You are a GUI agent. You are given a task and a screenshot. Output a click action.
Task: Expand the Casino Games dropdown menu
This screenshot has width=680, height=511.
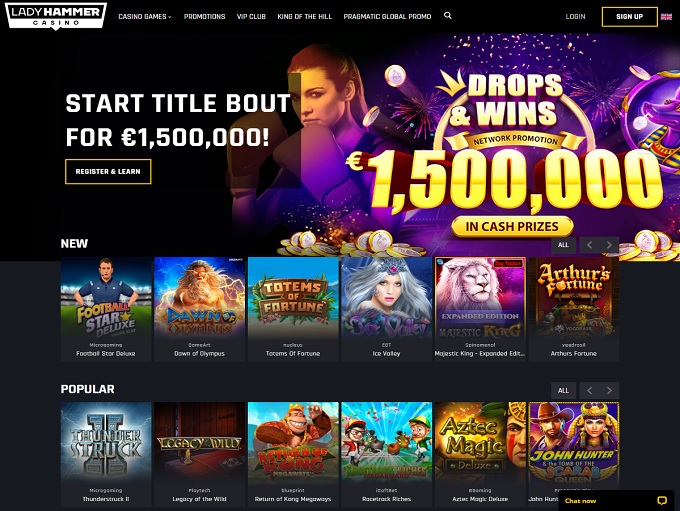coord(145,16)
